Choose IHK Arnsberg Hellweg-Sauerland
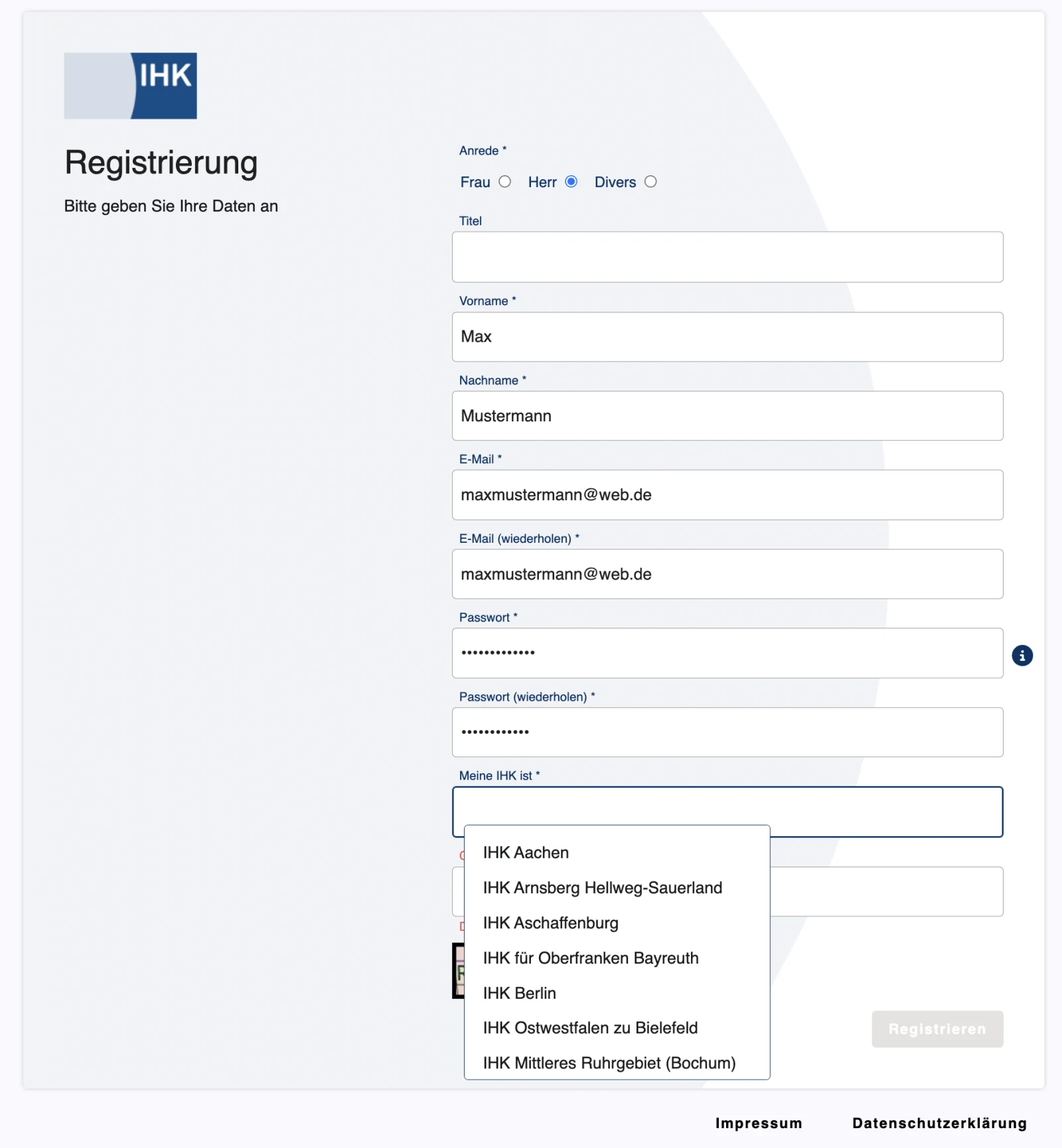1062x1148 pixels. tap(617, 888)
